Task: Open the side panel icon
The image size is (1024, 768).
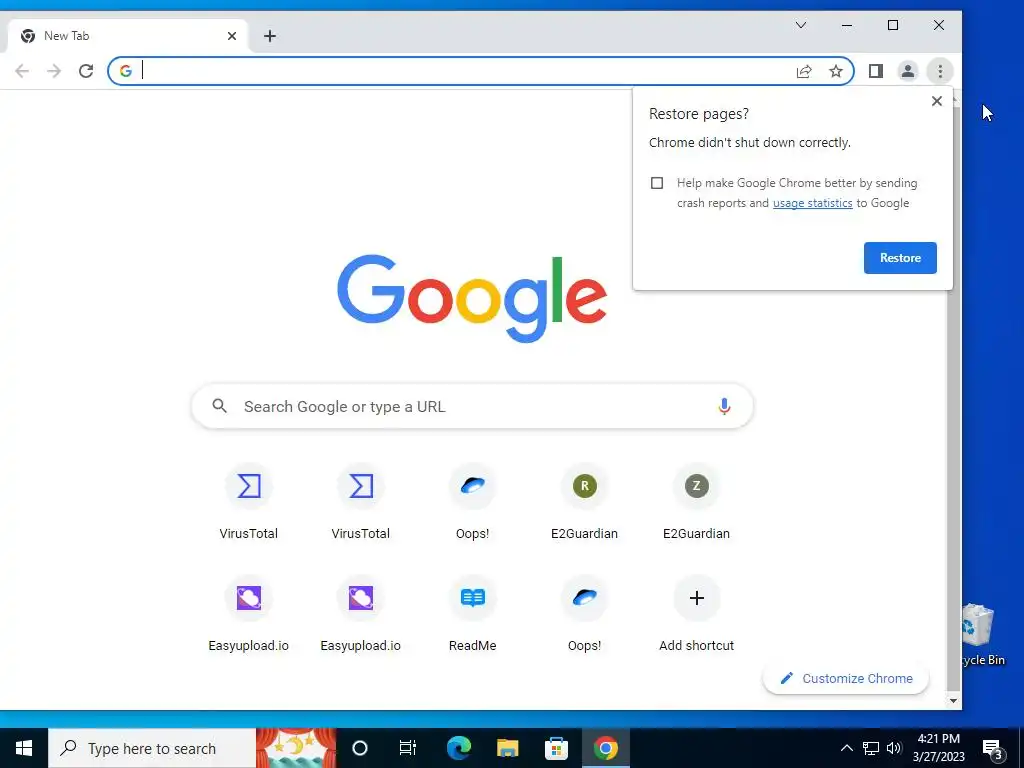Action: [876, 71]
